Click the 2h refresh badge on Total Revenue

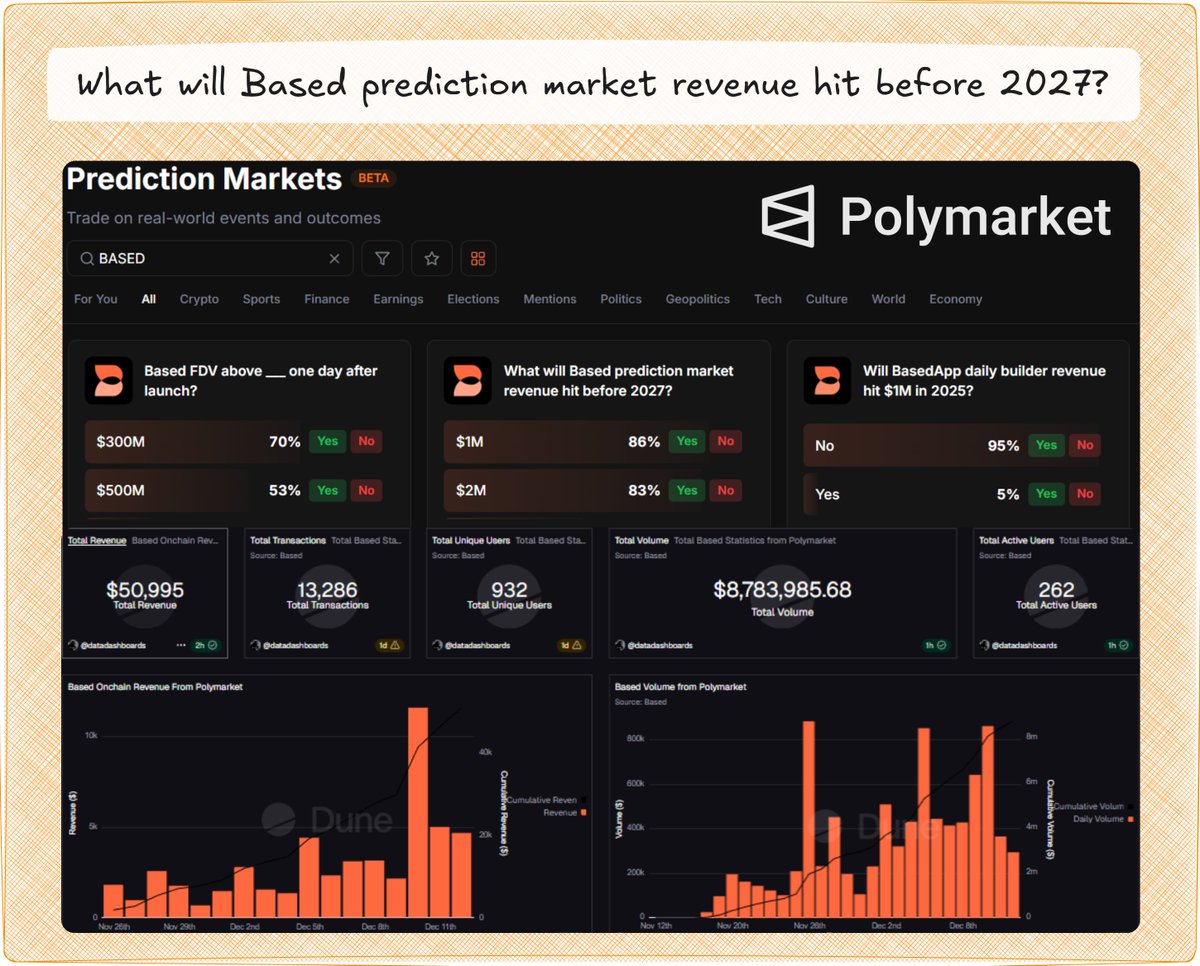point(207,646)
